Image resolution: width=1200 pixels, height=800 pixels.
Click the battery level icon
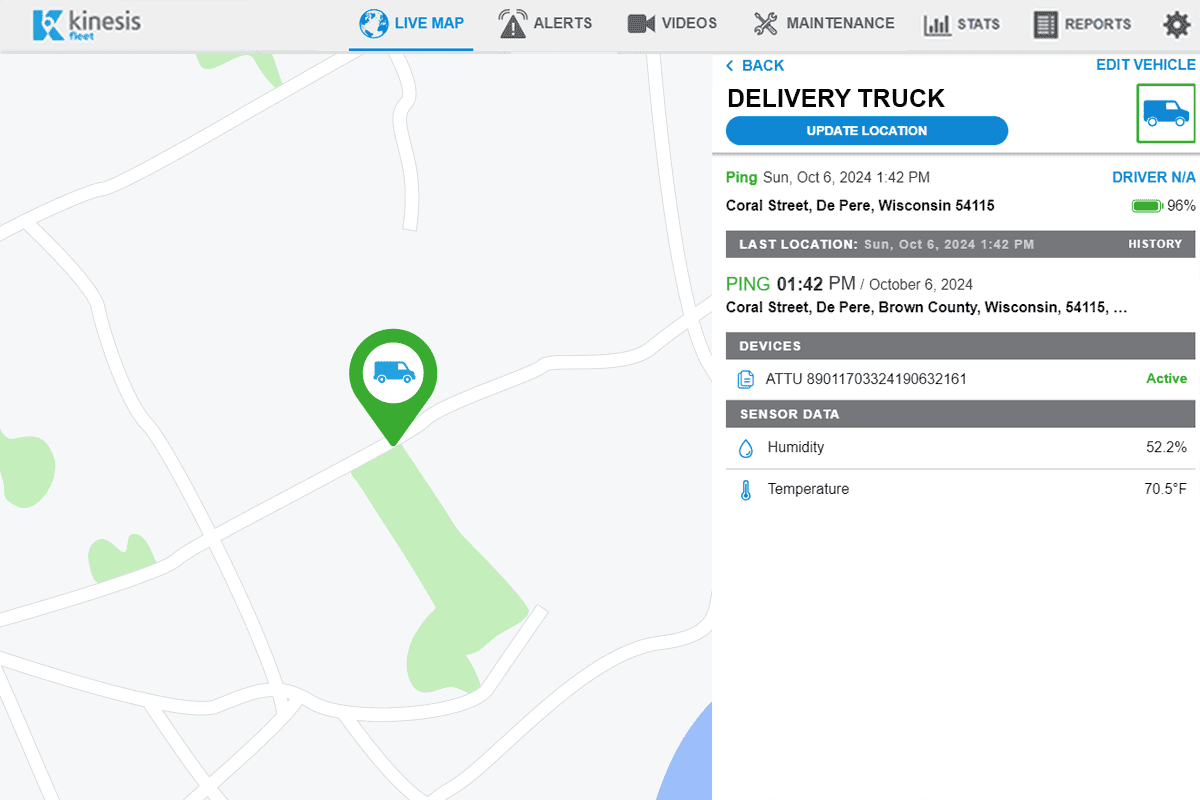tap(1146, 206)
